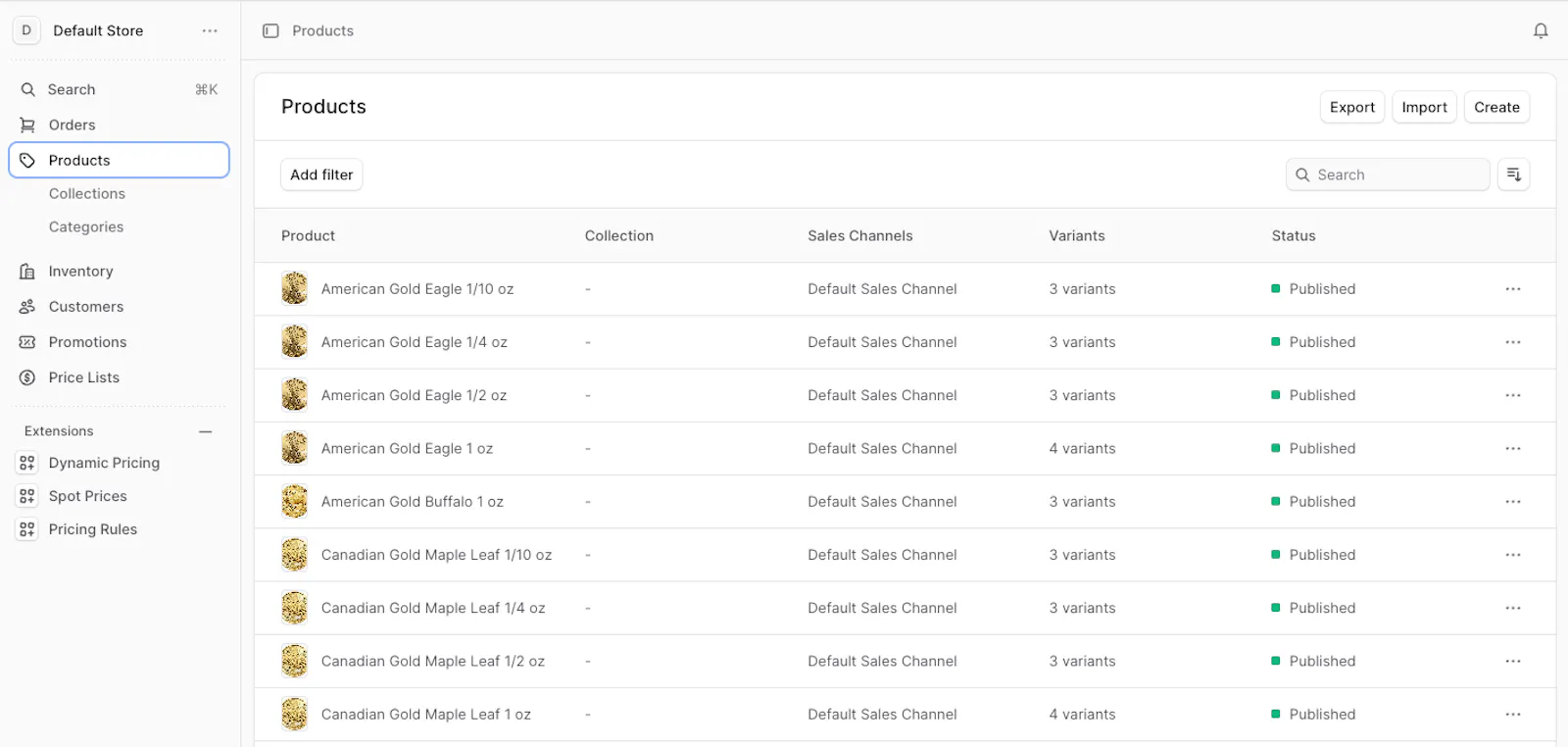
Task: Open actions for Canadian Maple Leaf 1/2 oz
Action: point(1513,661)
